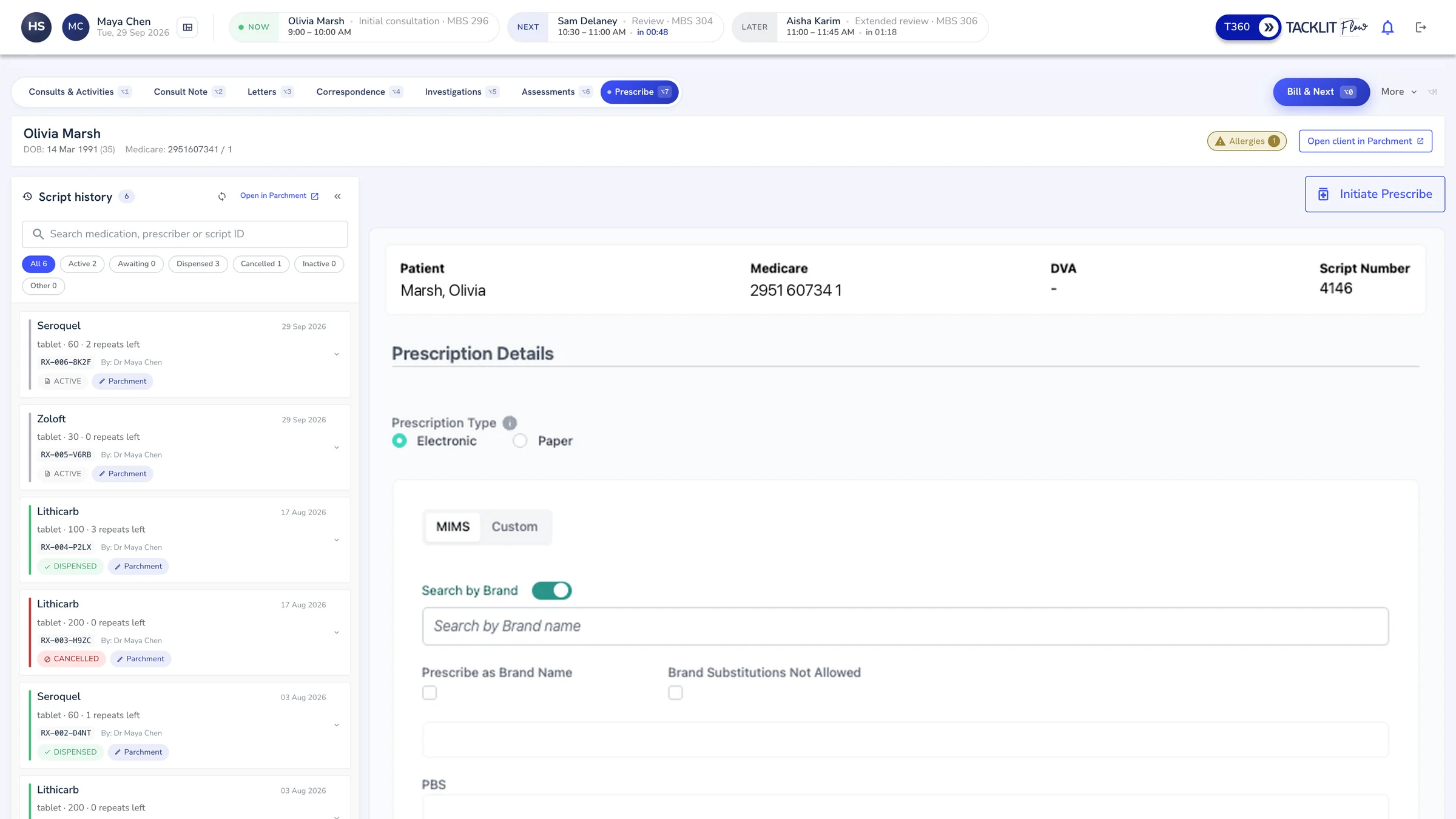Filter scripts by Inactive 0
Image resolution: width=1456 pixels, height=819 pixels.
coord(319,264)
